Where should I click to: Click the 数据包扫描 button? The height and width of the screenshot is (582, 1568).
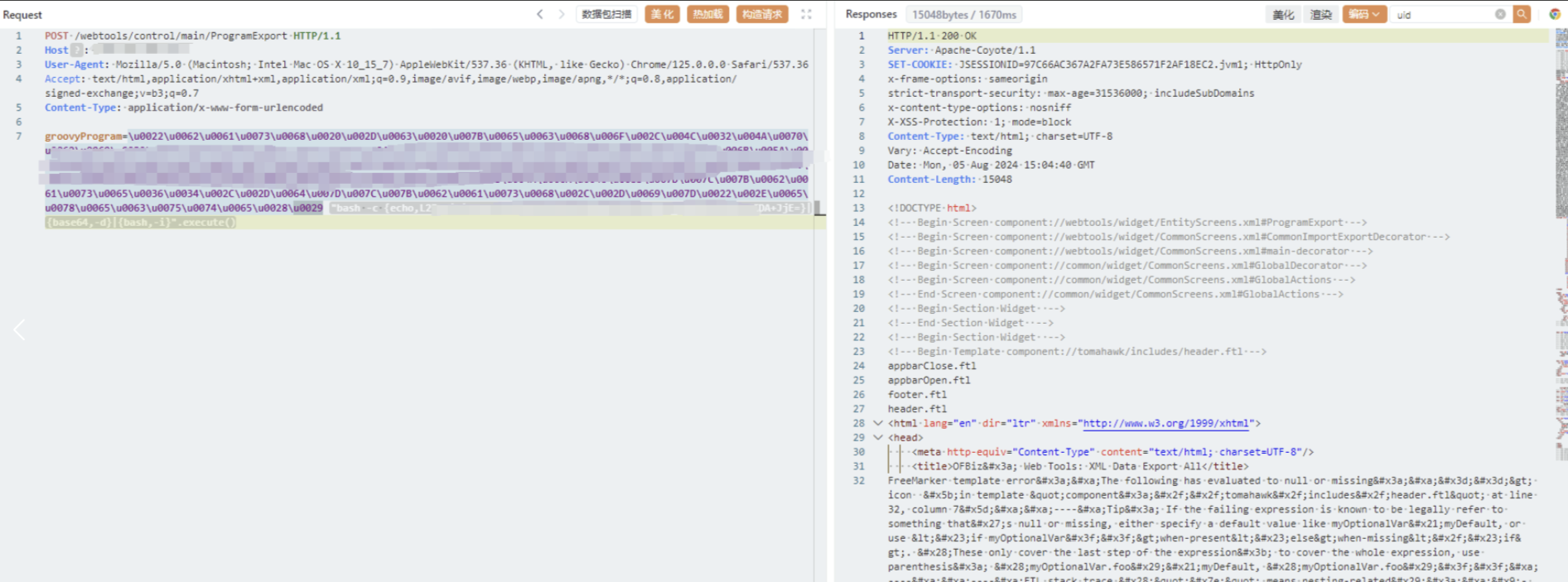point(606,14)
